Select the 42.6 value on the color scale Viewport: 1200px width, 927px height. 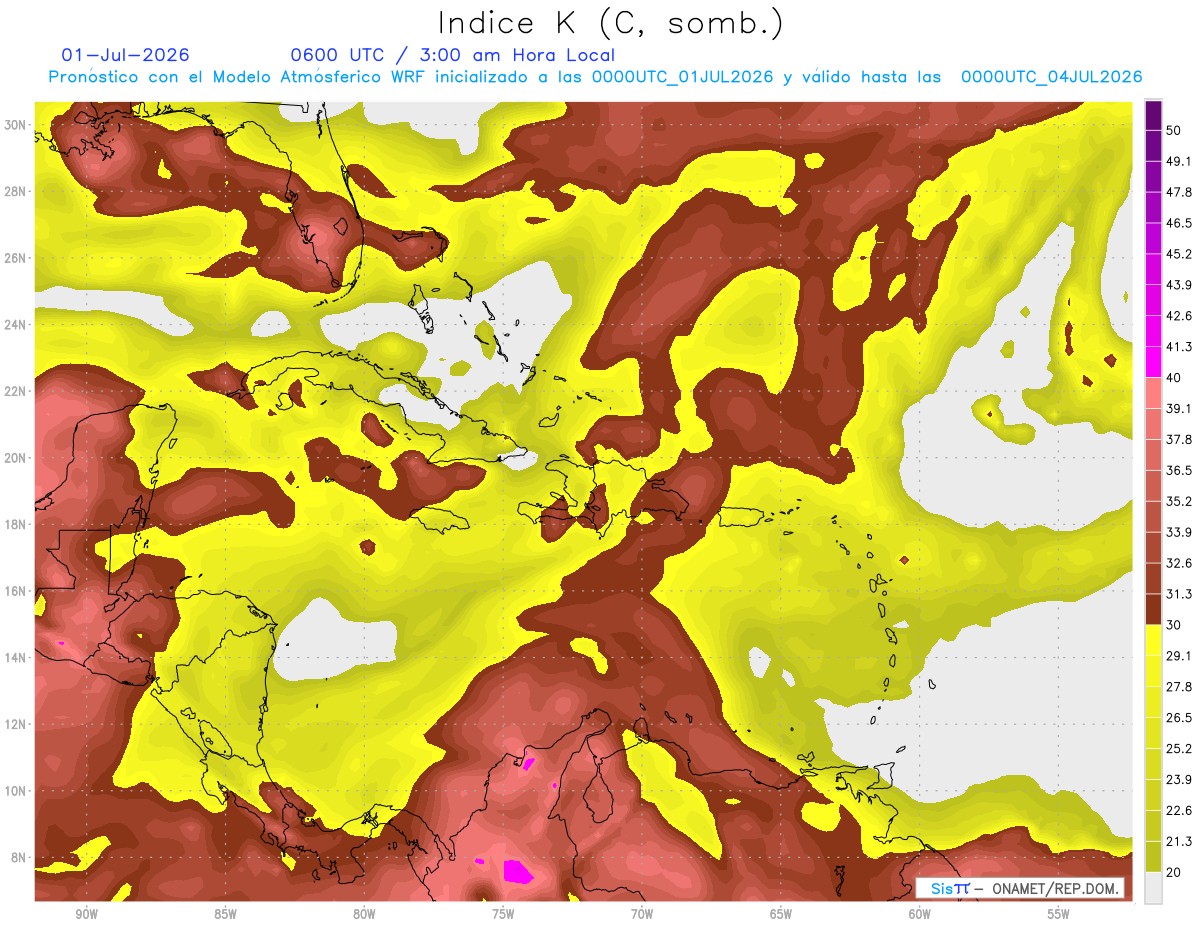click(1179, 316)
